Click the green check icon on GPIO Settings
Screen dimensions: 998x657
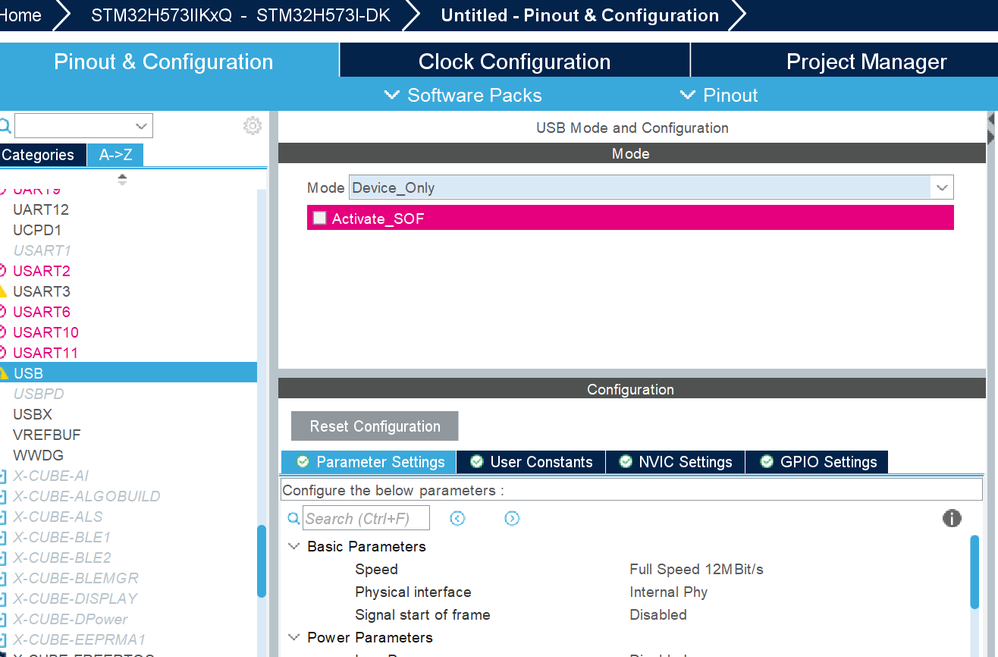767,462
